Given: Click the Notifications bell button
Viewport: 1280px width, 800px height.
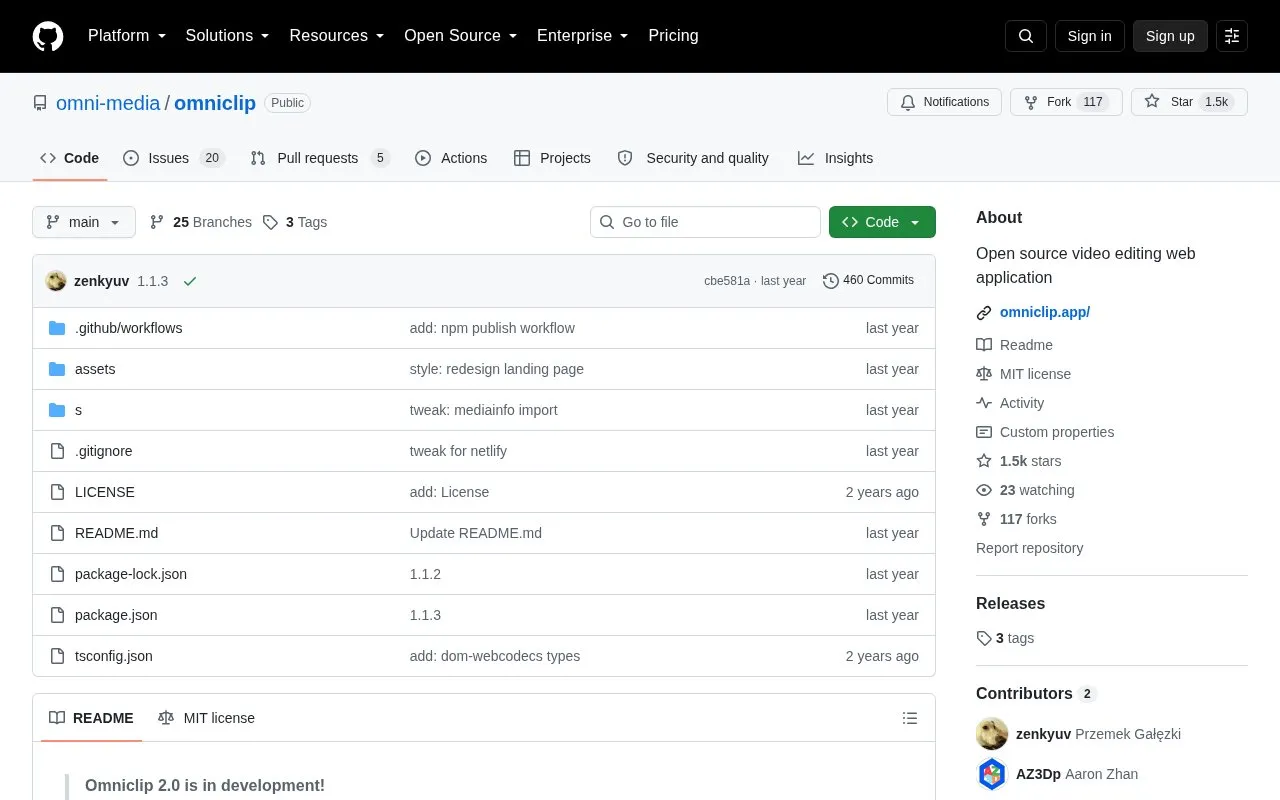Looking at the screenshot, I should 944,102.
